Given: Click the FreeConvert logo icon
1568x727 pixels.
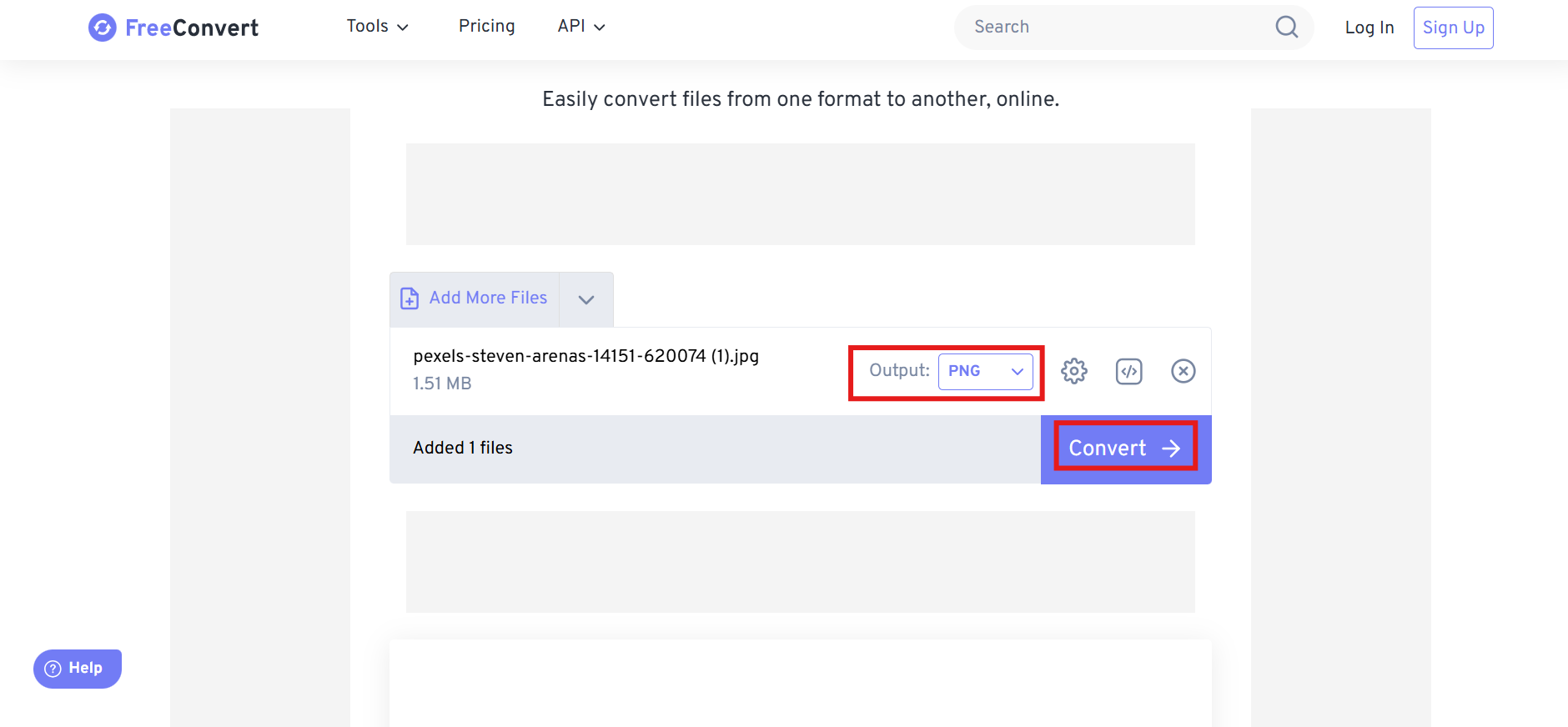Looking at the screenshot, I should coord(103,28).
